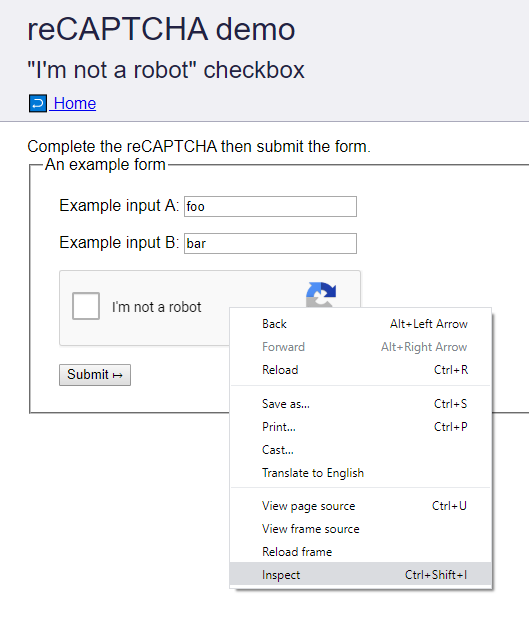Open the Home link
Image resolution: width=529 pixels, height=638 pixels.
point(74,103)
